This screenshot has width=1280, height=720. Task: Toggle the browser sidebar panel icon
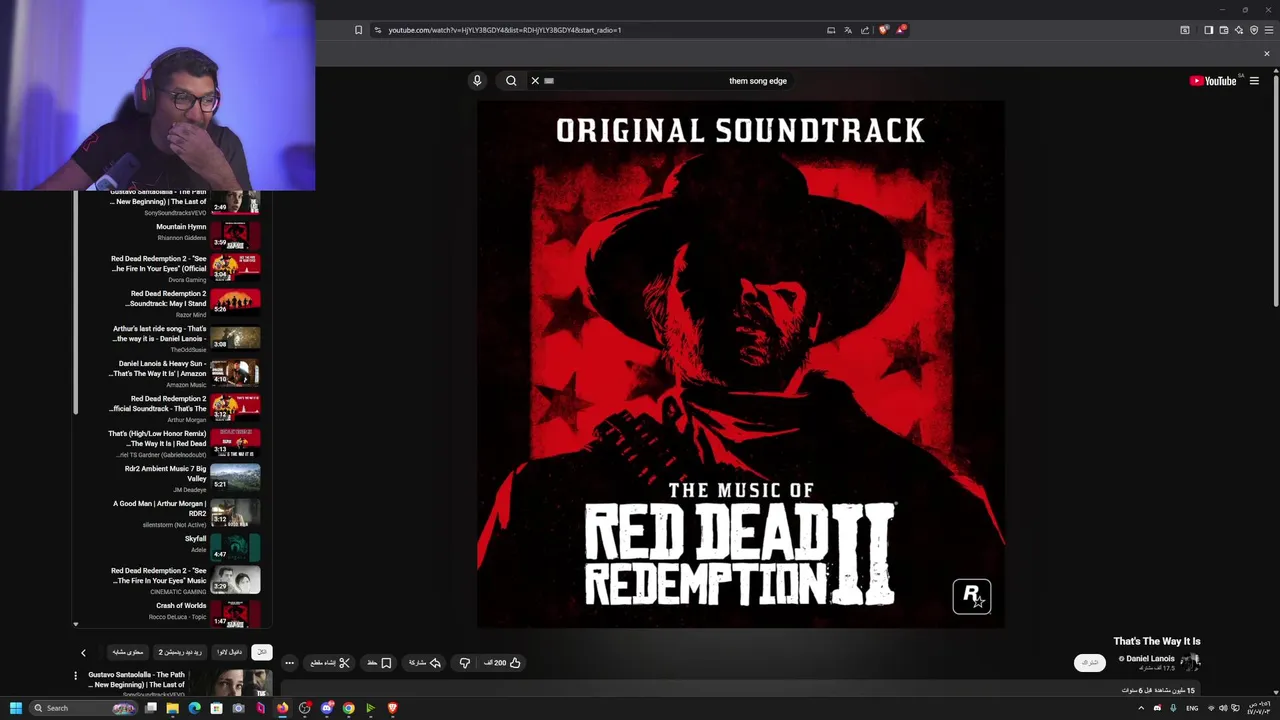[x=1208, y=30]
